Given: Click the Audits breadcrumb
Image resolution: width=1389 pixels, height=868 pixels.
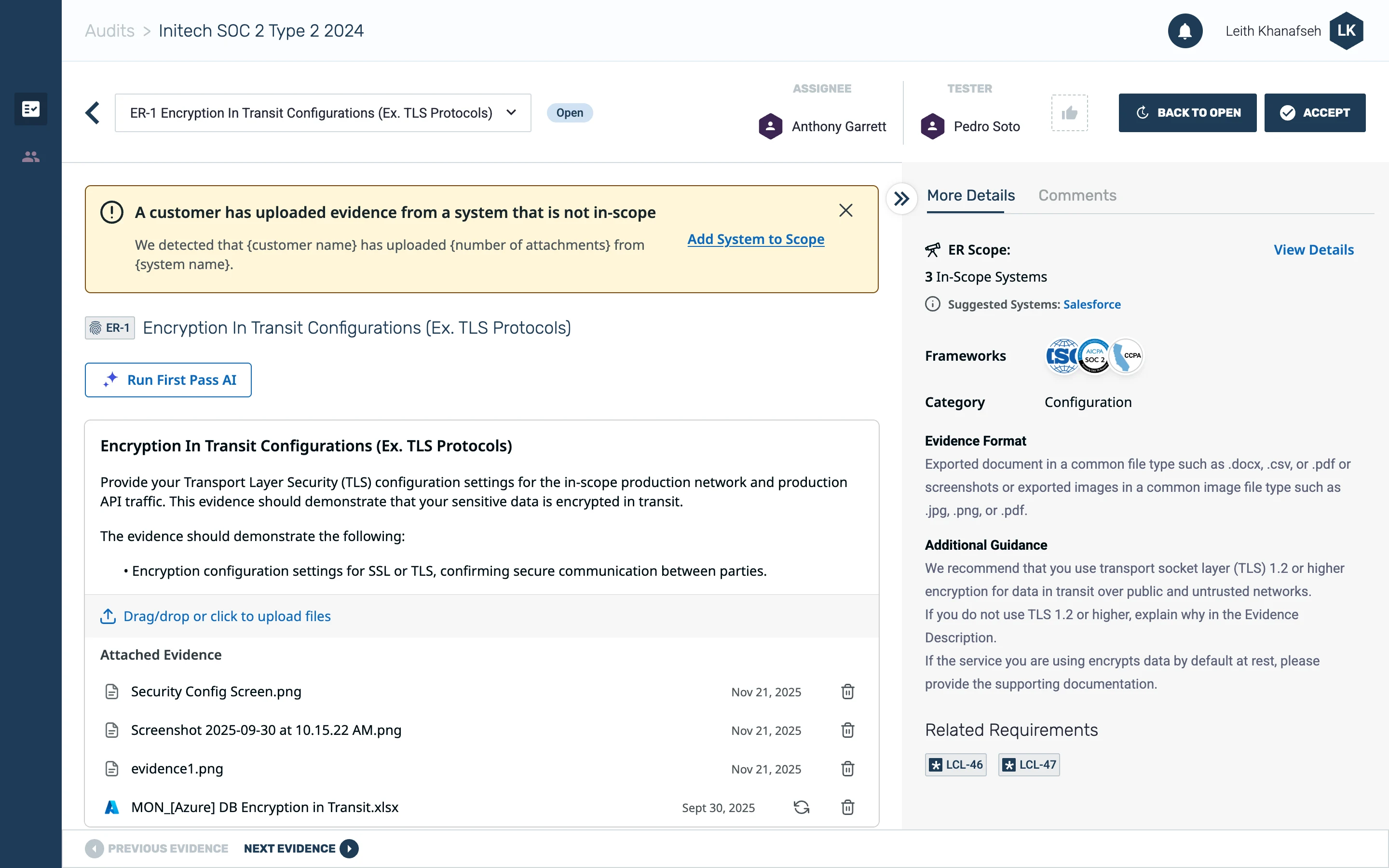Looking at the screenshot, I should point(109,31).
